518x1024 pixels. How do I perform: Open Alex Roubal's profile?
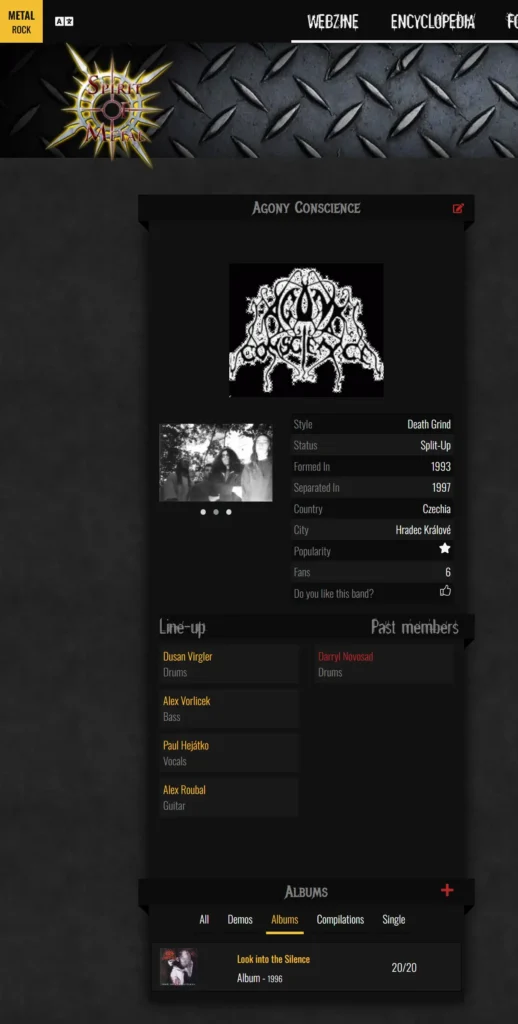coord(184,790)
